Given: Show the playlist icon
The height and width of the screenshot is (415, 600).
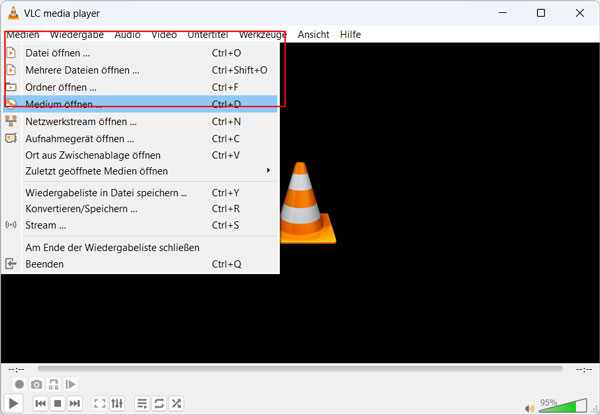Looking at the screenshot, I should [142, 403].
